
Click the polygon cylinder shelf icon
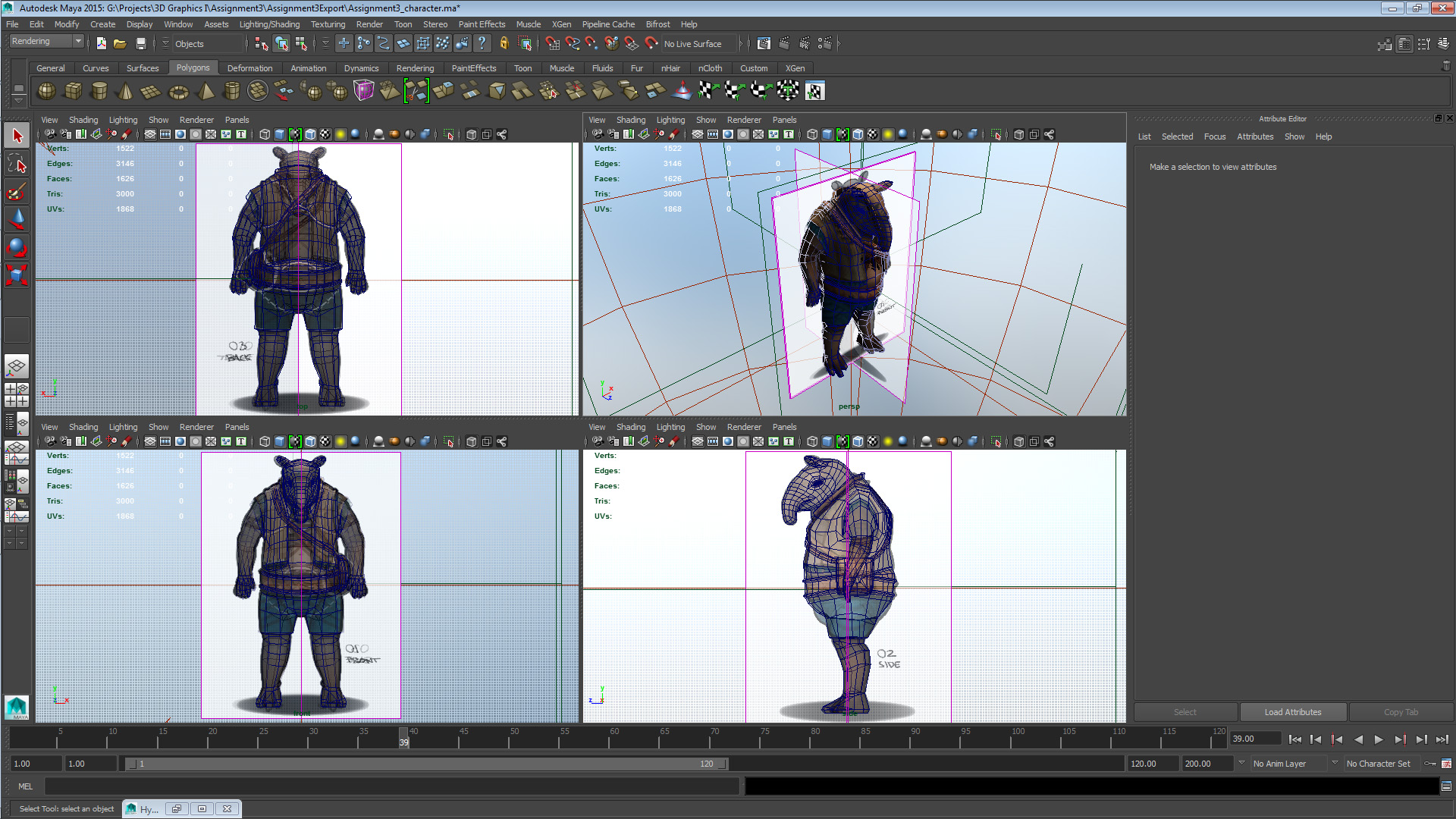[x=99, y=92]
